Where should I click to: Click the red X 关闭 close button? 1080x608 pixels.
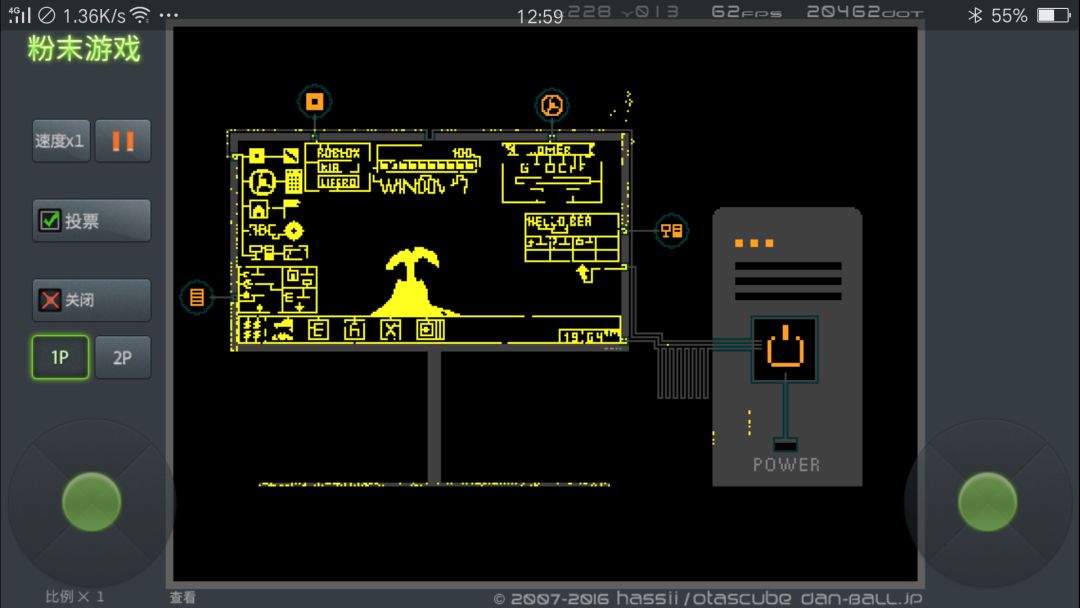point(92,300)
